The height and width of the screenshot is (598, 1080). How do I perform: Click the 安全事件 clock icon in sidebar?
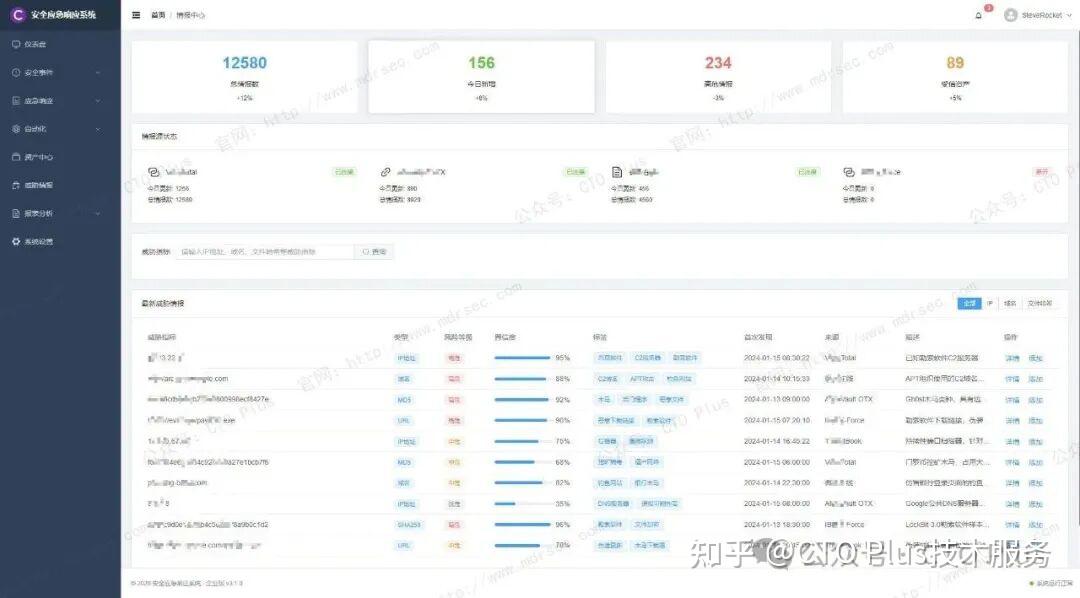pos(16,72)
